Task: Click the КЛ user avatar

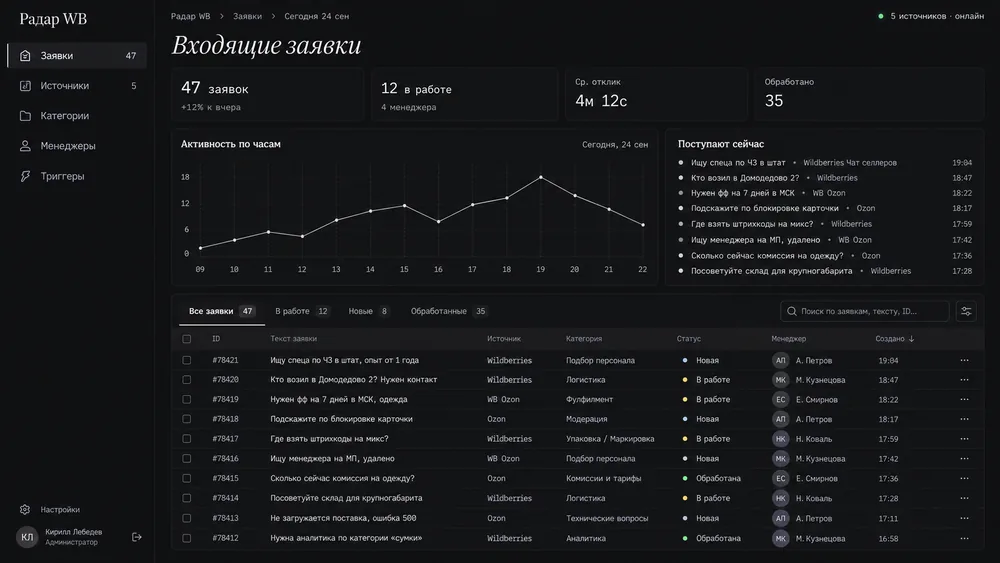Action: pos(27,537)
